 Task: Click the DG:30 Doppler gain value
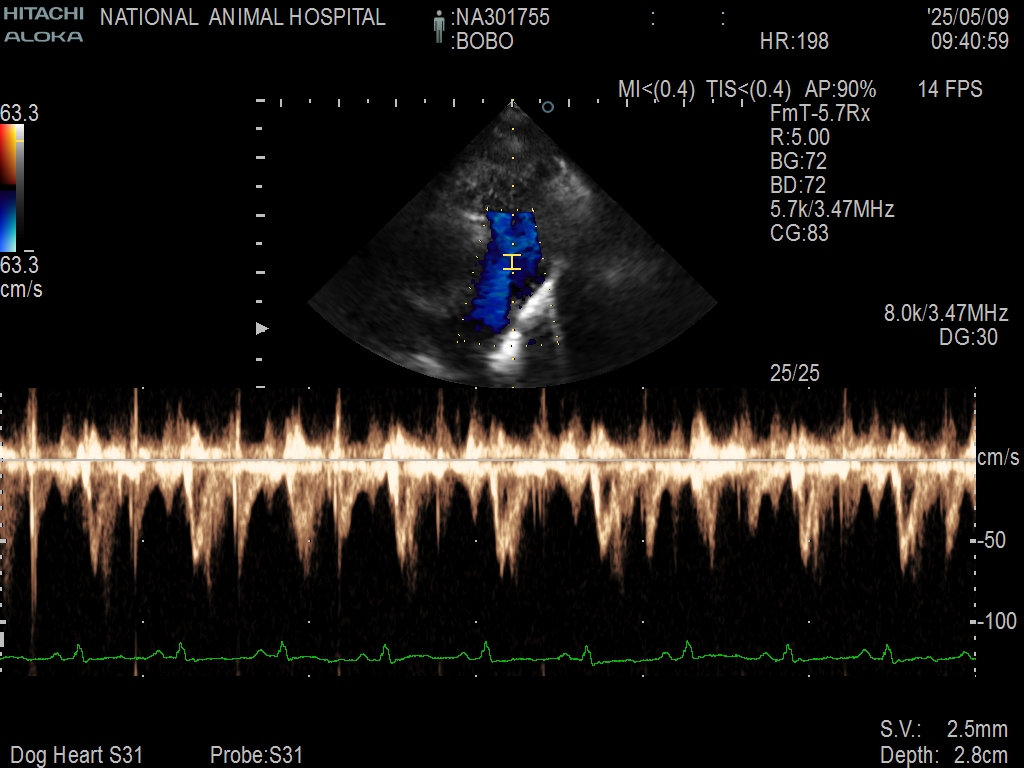[x=968, y=338]
